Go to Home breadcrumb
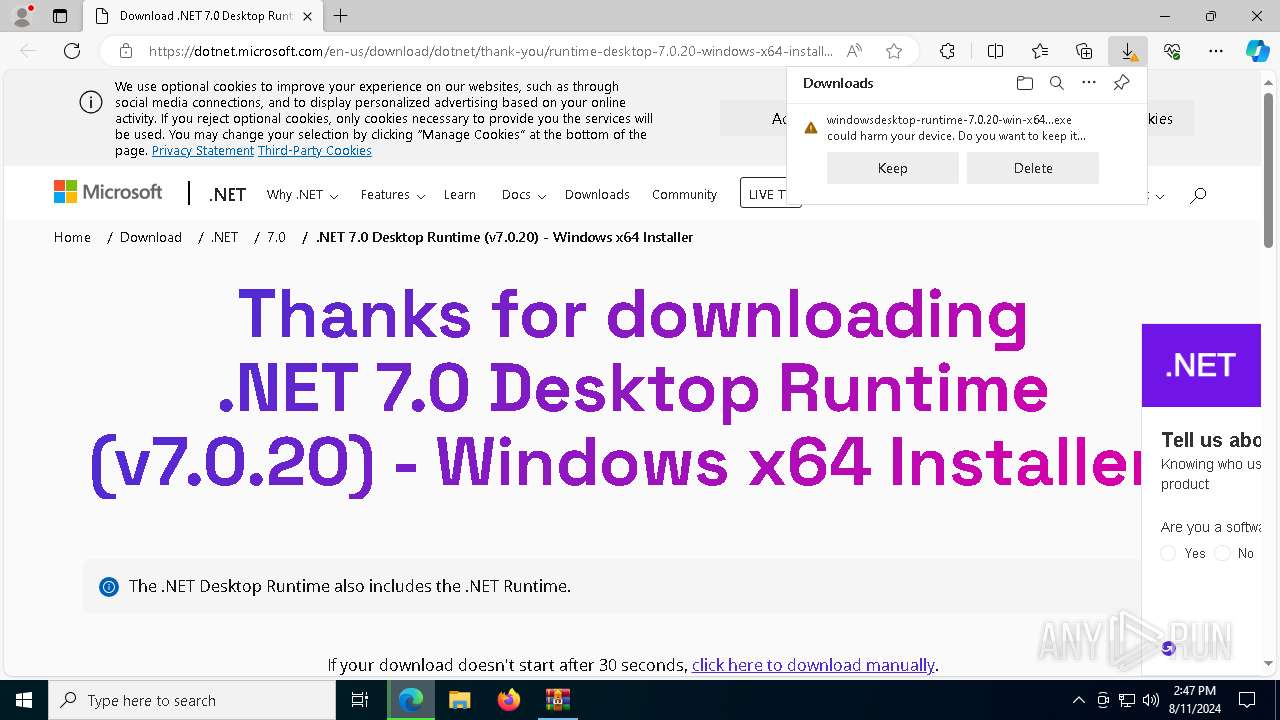The width and height of the screenshot is (1280, 720). tap(72, 237)
